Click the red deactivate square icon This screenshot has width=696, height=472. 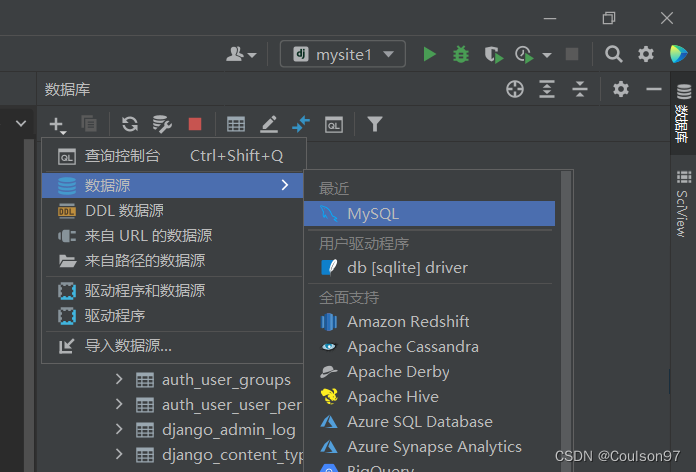click(195, 124)
